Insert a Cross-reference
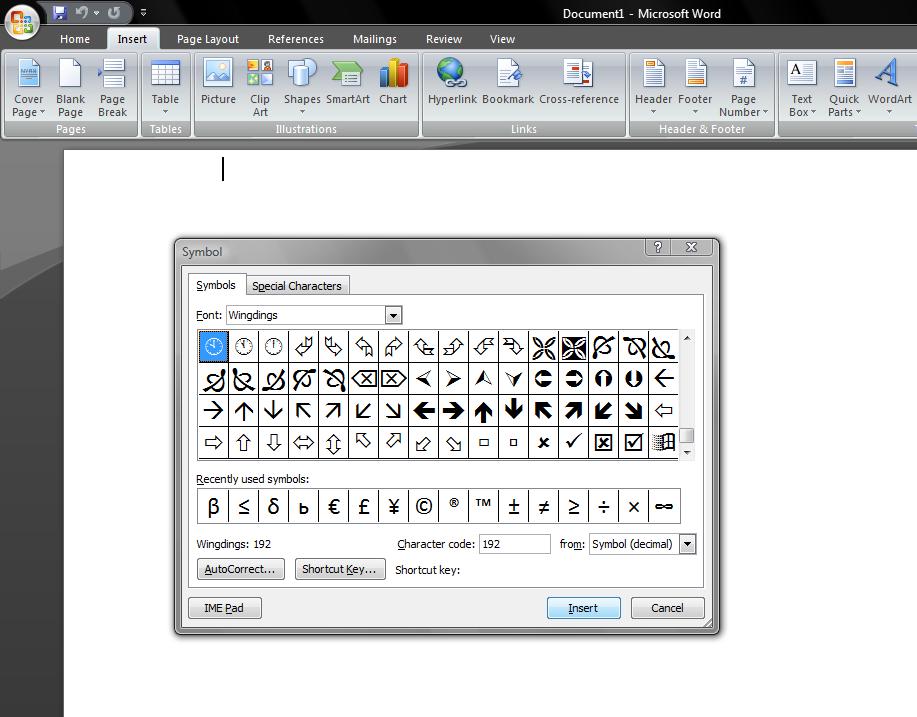 [578, 82]
